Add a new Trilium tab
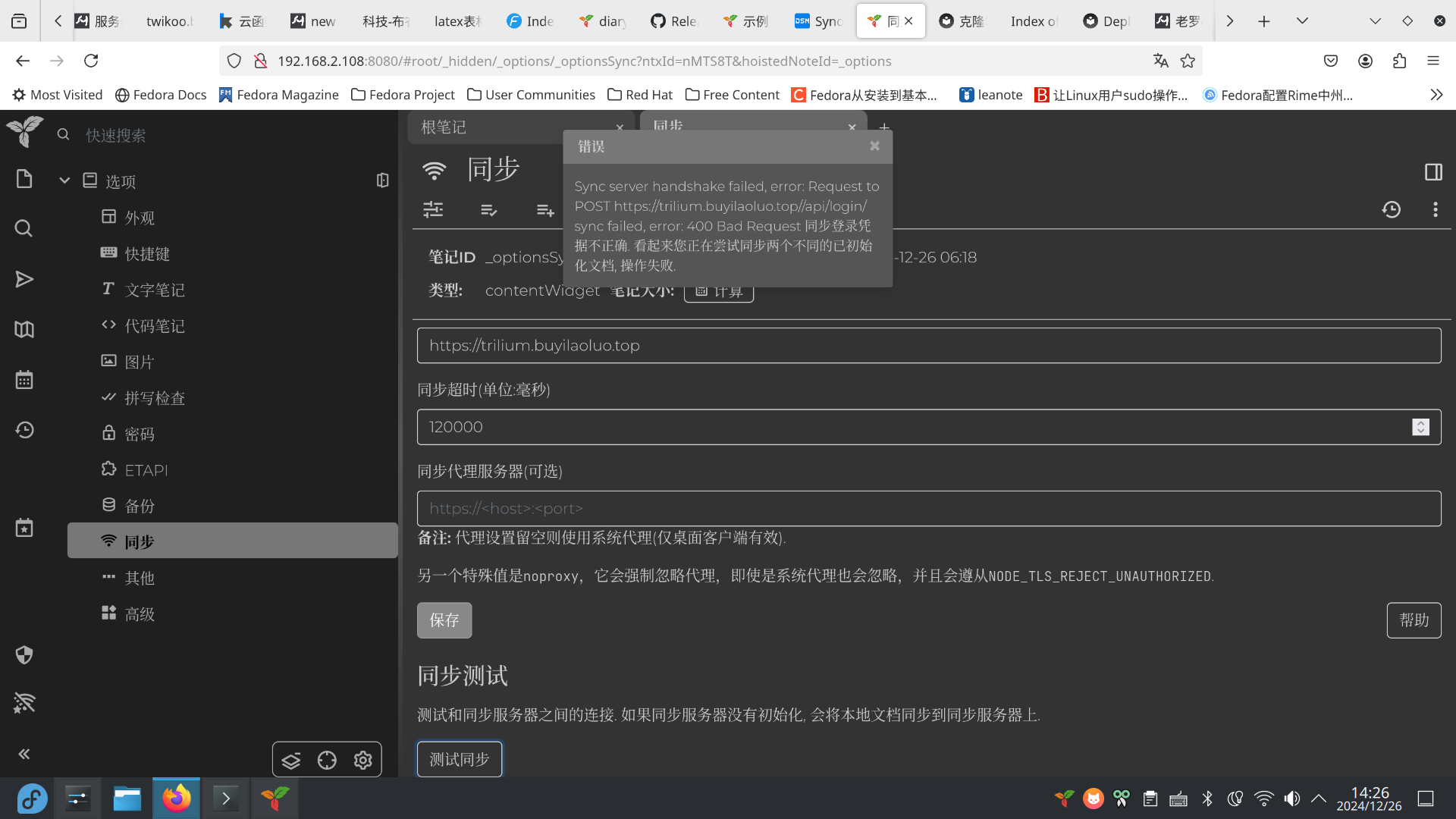This screenshot has width=1456, height=819. tap(884, 127)
